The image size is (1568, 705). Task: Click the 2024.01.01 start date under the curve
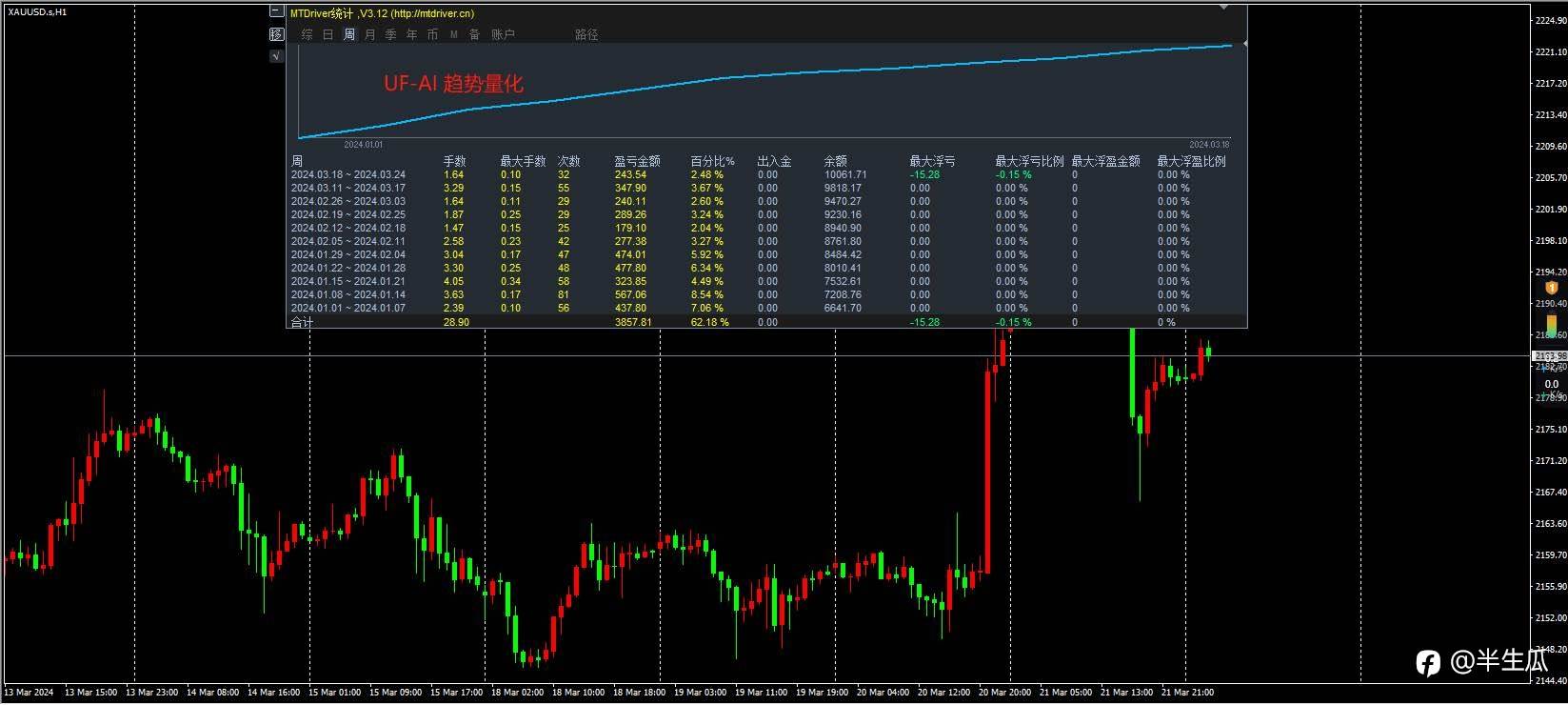[x=363, y=145]
